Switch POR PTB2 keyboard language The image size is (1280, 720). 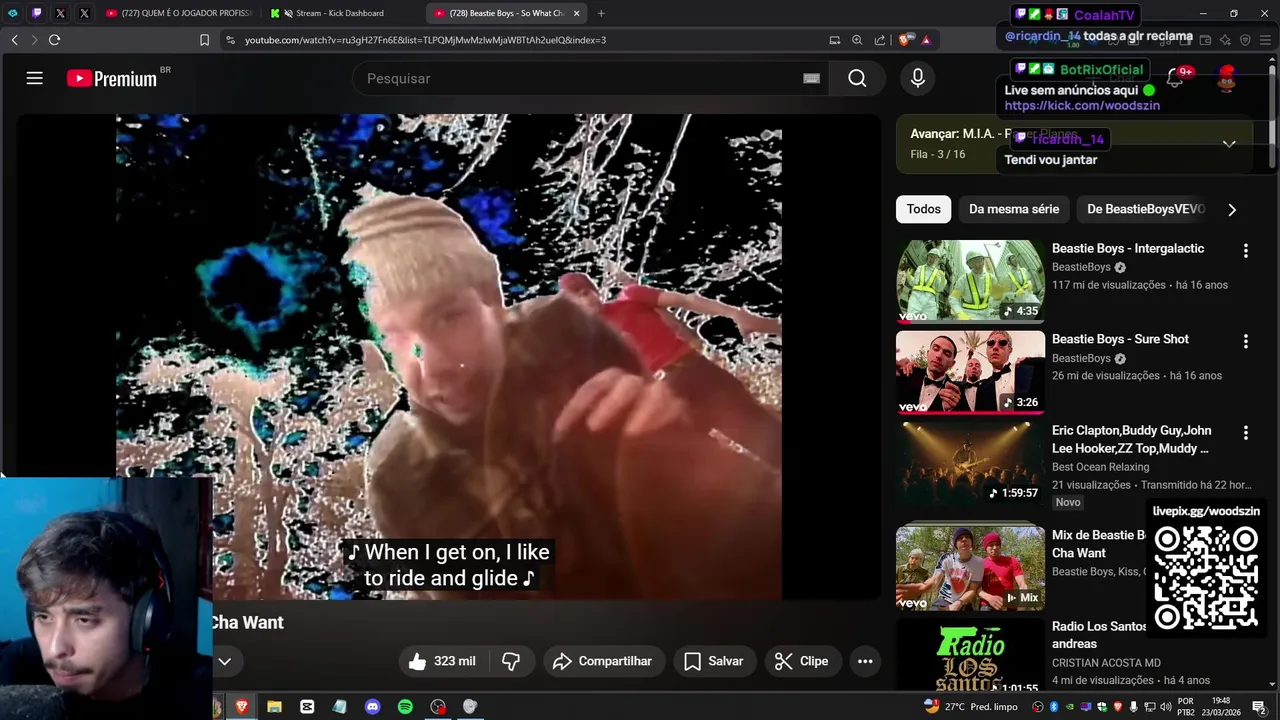click(x=1186, y=706)
